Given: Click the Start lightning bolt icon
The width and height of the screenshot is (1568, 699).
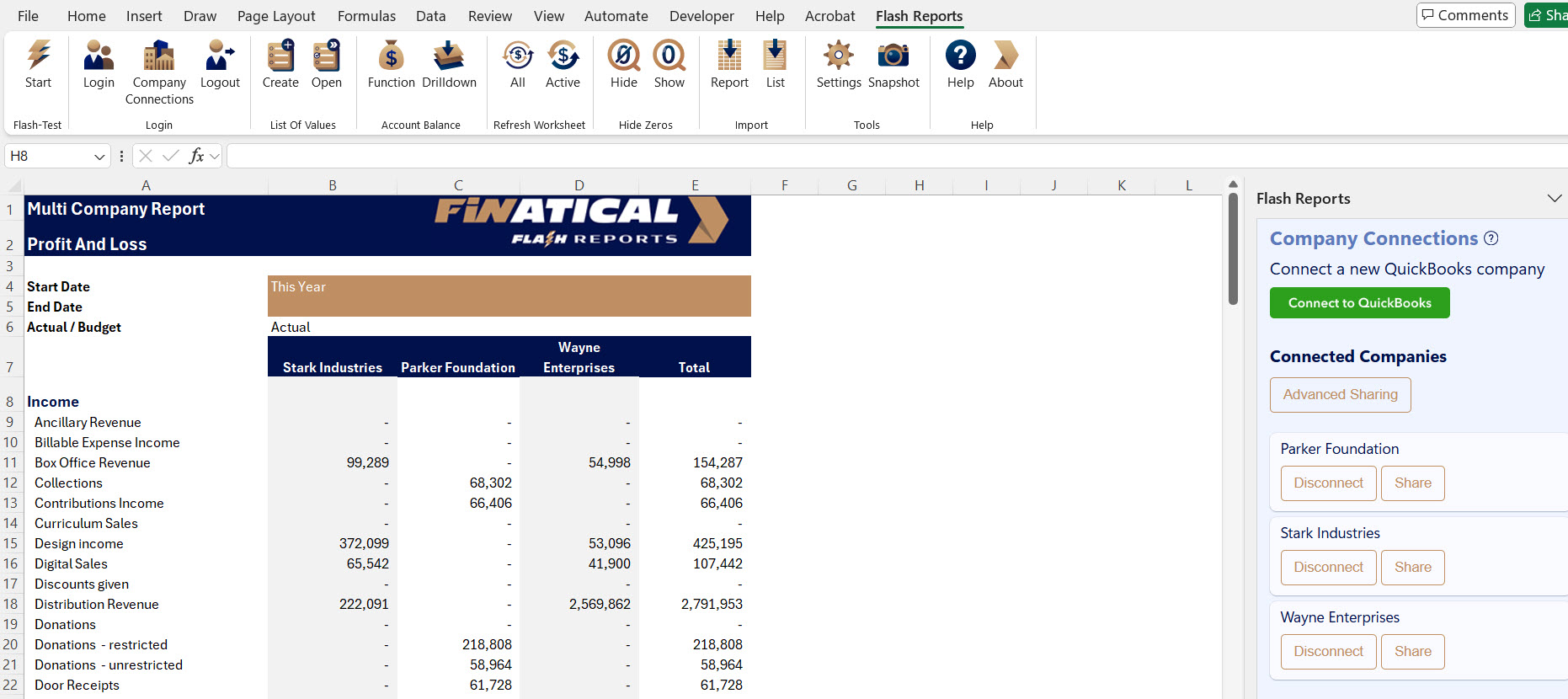Looking at the screenshot, I should pyautogui.click(x=38, y=56).
